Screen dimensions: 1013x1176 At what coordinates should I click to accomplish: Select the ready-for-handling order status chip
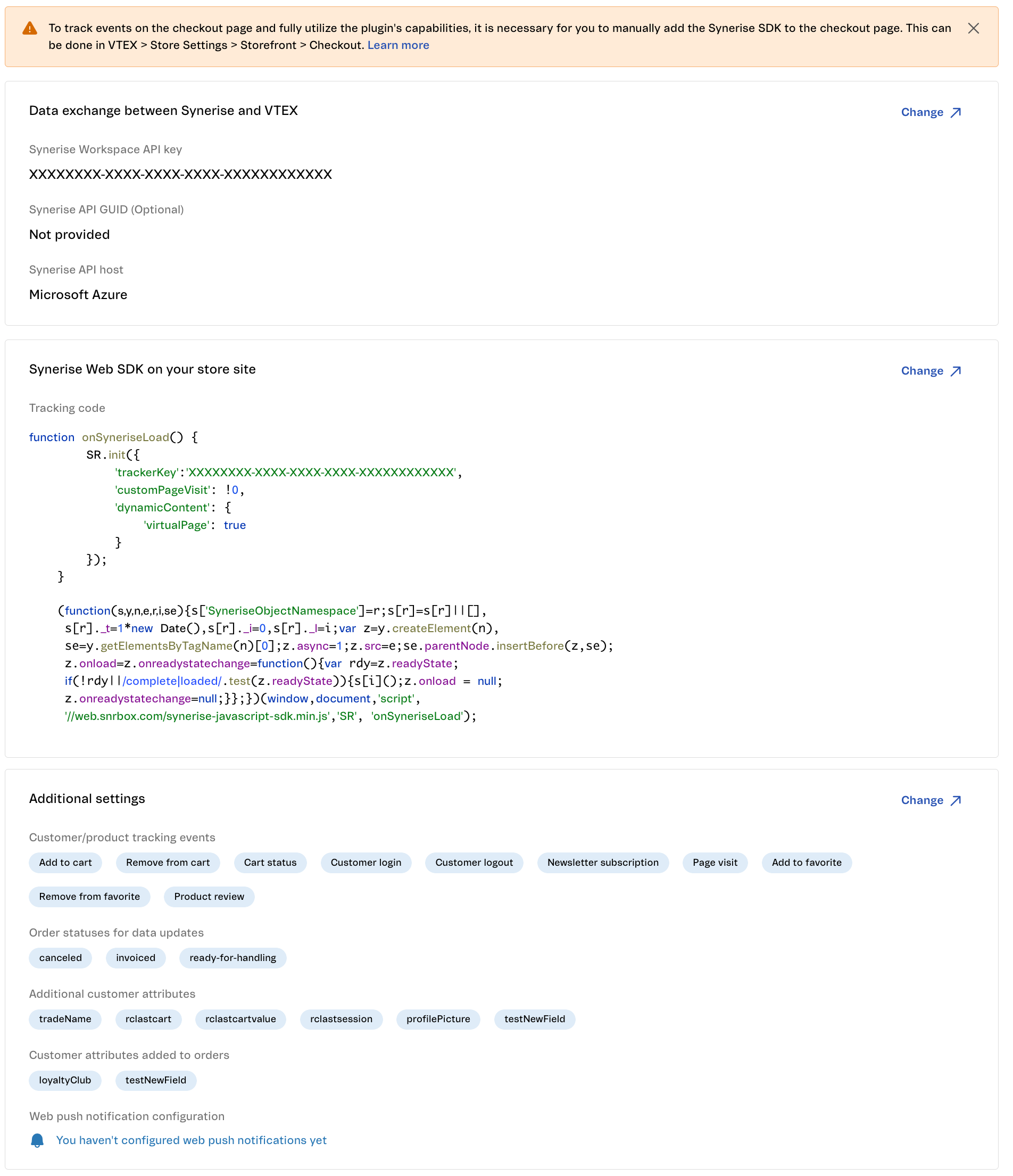pos(233,958)
